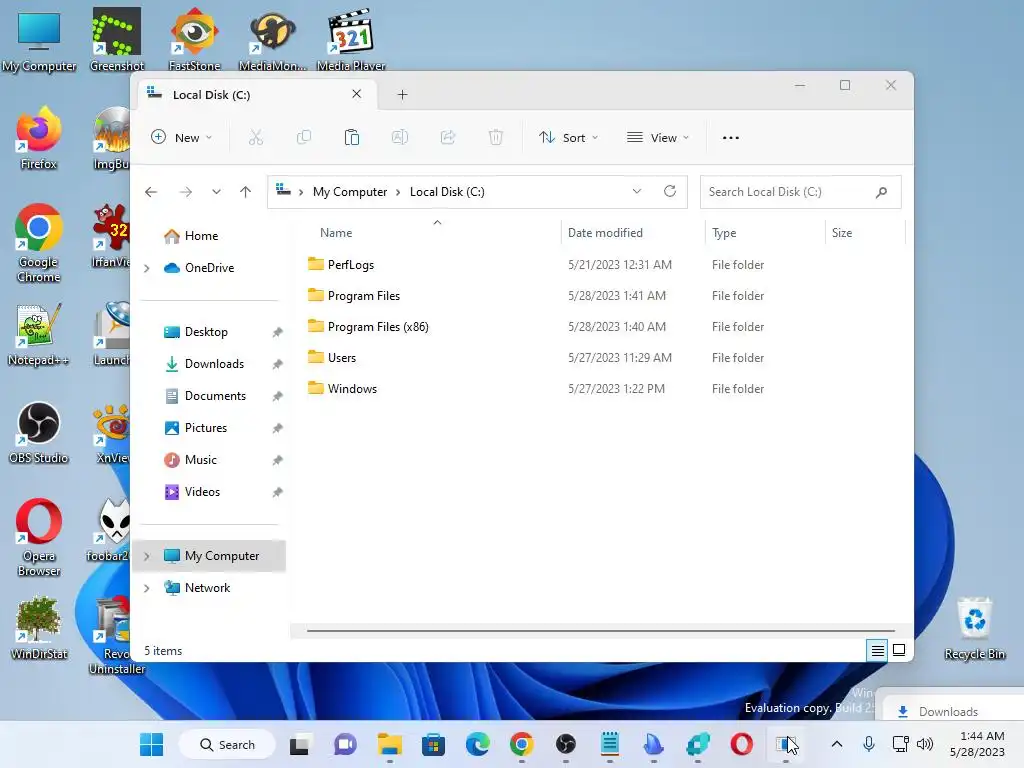This screenshot has width=1024, height=768.
Task: Click the Search Local Disk (C:) field
Action: pos(801,192)
